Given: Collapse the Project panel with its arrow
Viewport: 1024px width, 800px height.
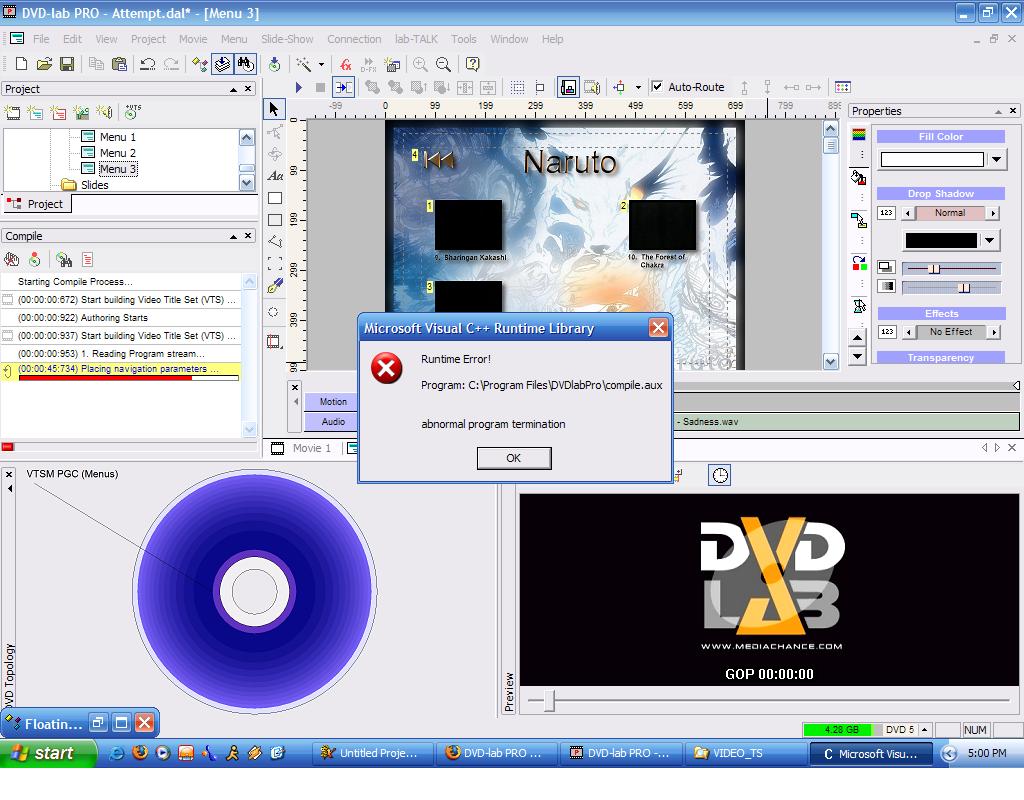Looking at the screenshot, I should 233,89.
